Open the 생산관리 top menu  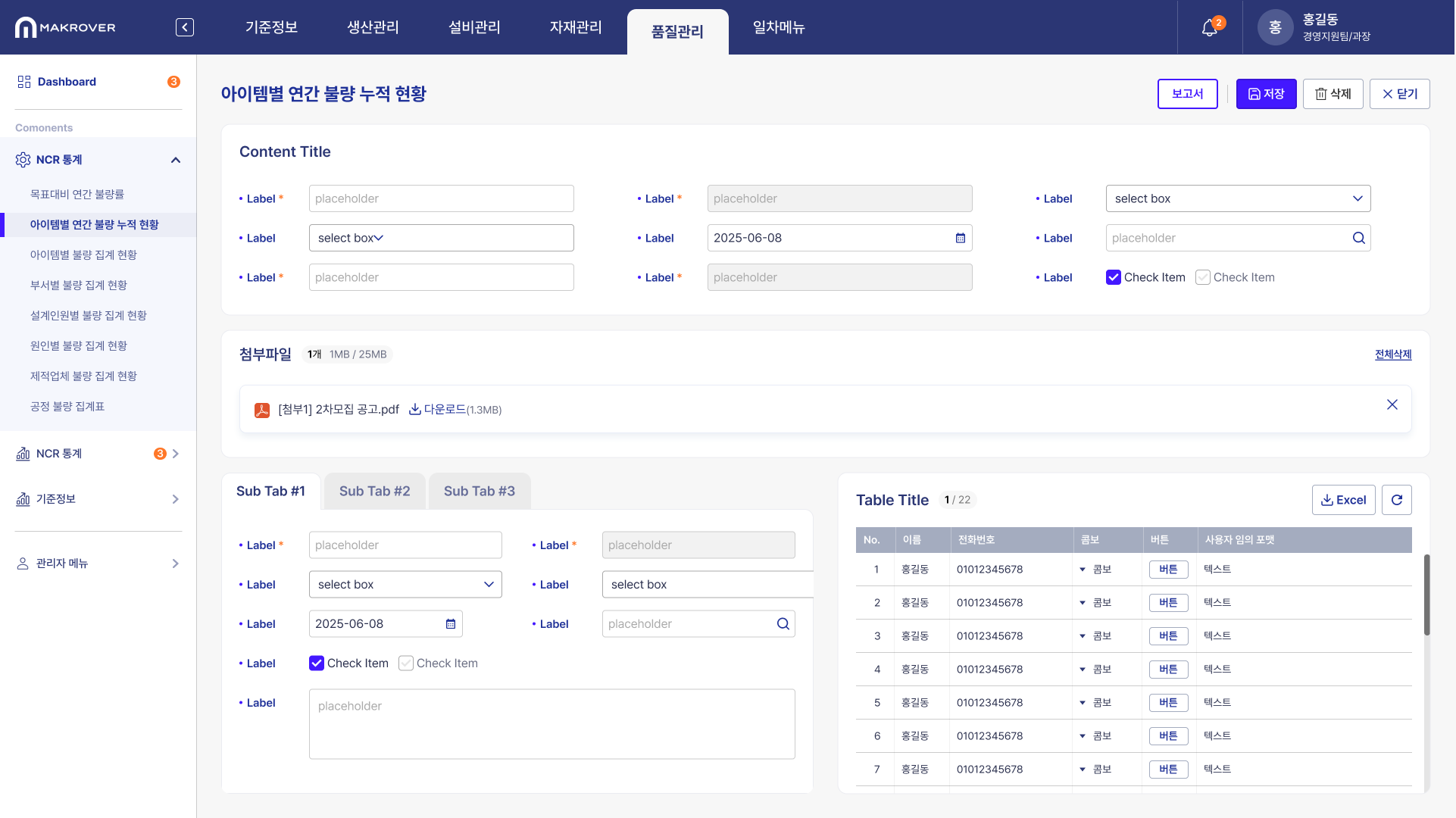373,27
